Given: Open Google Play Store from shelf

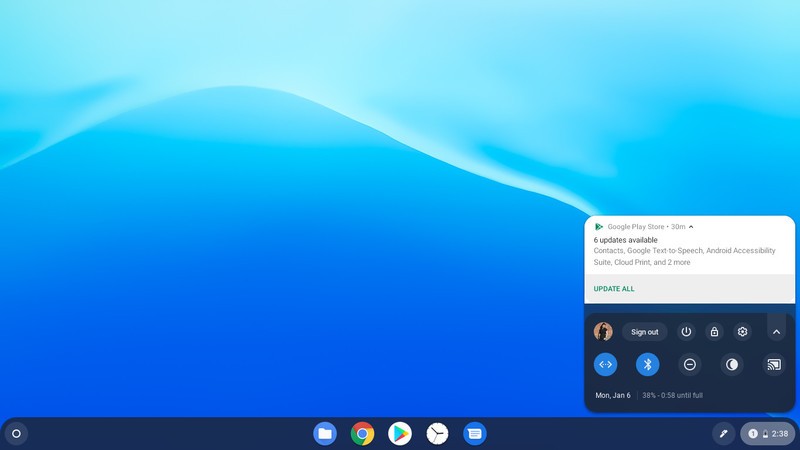Looking at the screenshot, I should (x=400, y=434).
